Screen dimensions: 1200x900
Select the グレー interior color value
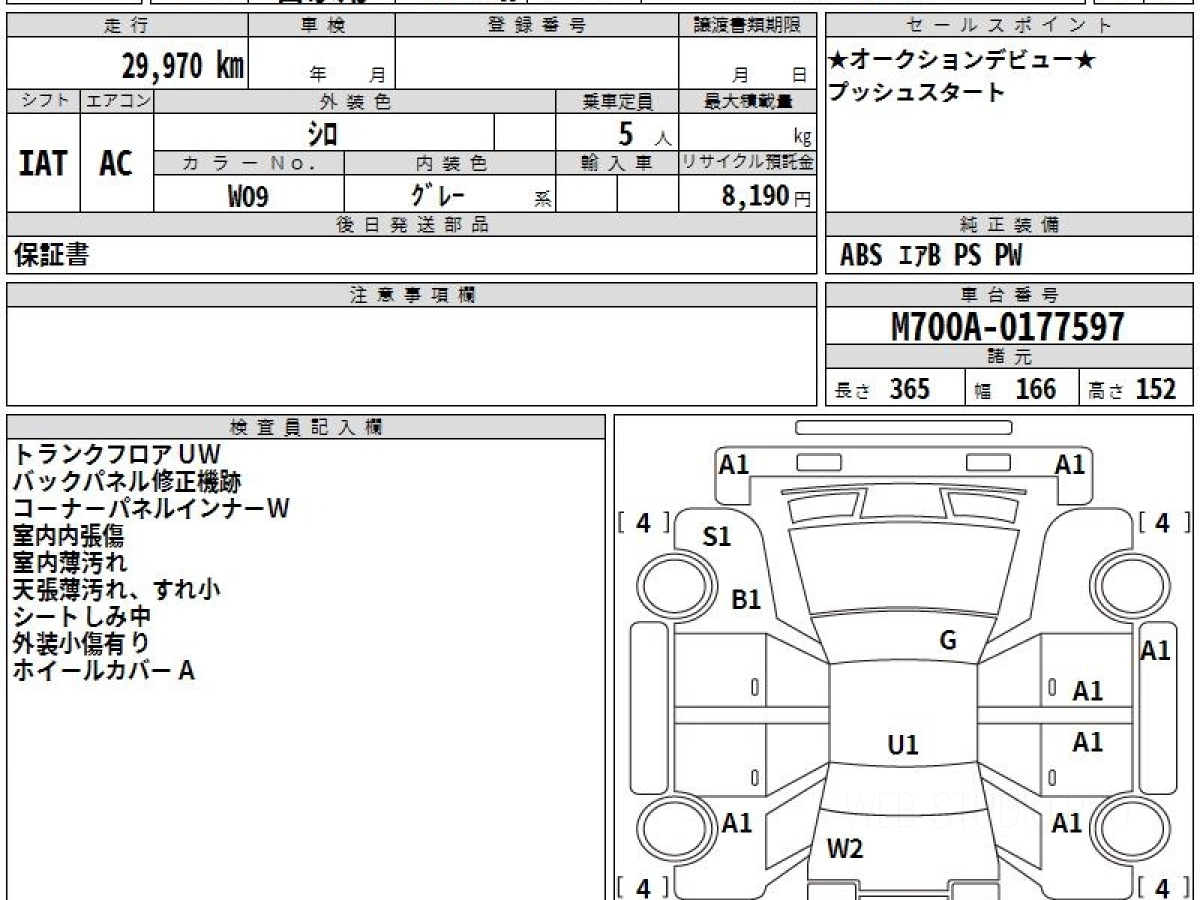coord(438,193)
